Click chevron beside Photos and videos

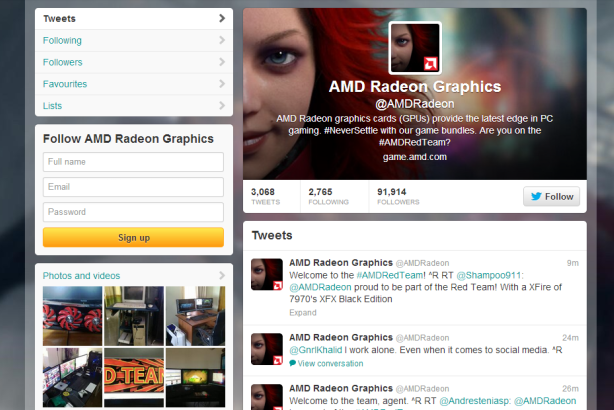click(x=222, y=275)
